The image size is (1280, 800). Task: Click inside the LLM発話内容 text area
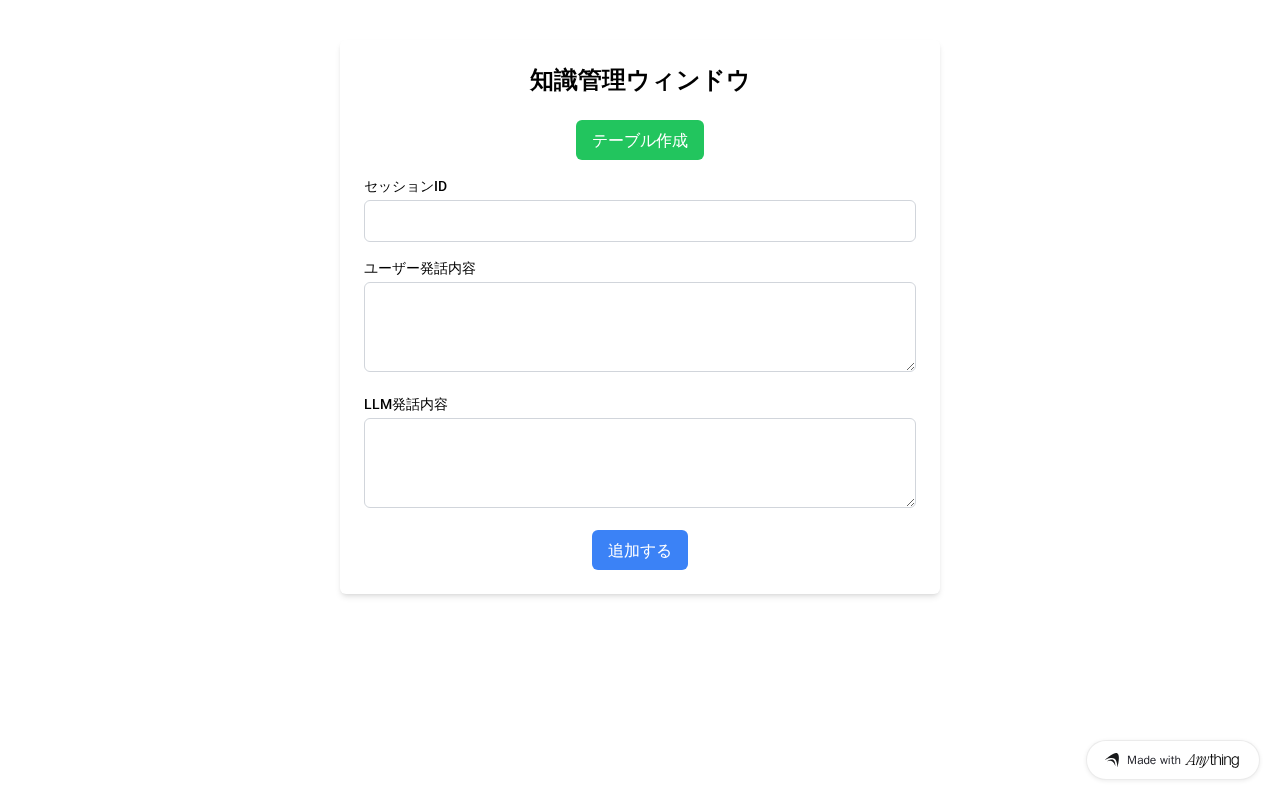[x=640, y=463]
